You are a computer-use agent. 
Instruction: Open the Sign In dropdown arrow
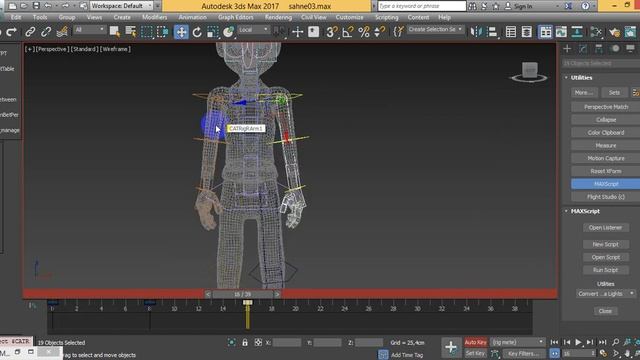[x=557, y=6]
